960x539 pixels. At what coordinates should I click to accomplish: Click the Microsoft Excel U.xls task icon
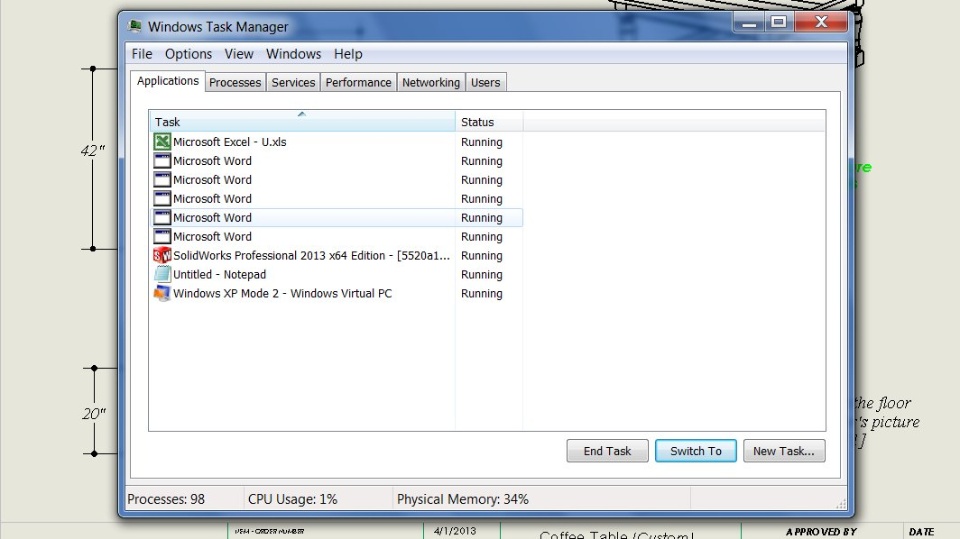(162, 141)
